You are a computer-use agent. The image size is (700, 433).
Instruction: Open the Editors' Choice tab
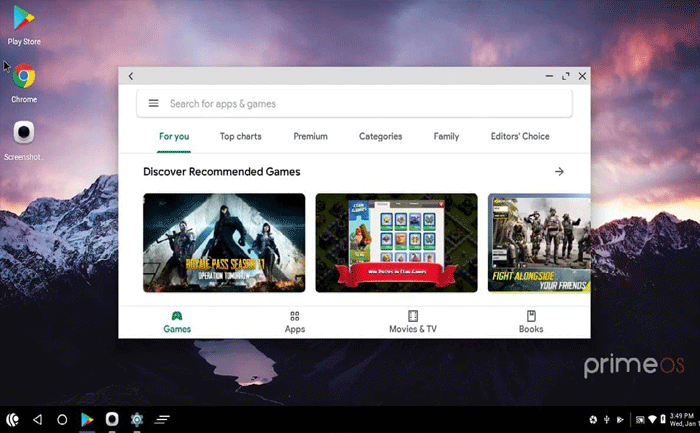click(x=520, y=137)
